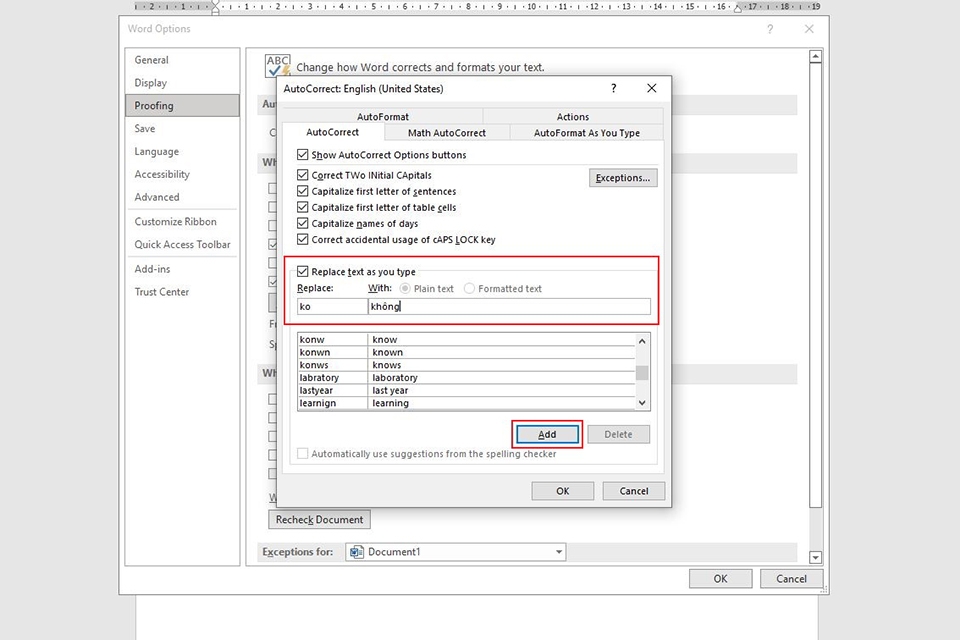
Task: Click the Recheck Document button
Action: pos(319,519)
